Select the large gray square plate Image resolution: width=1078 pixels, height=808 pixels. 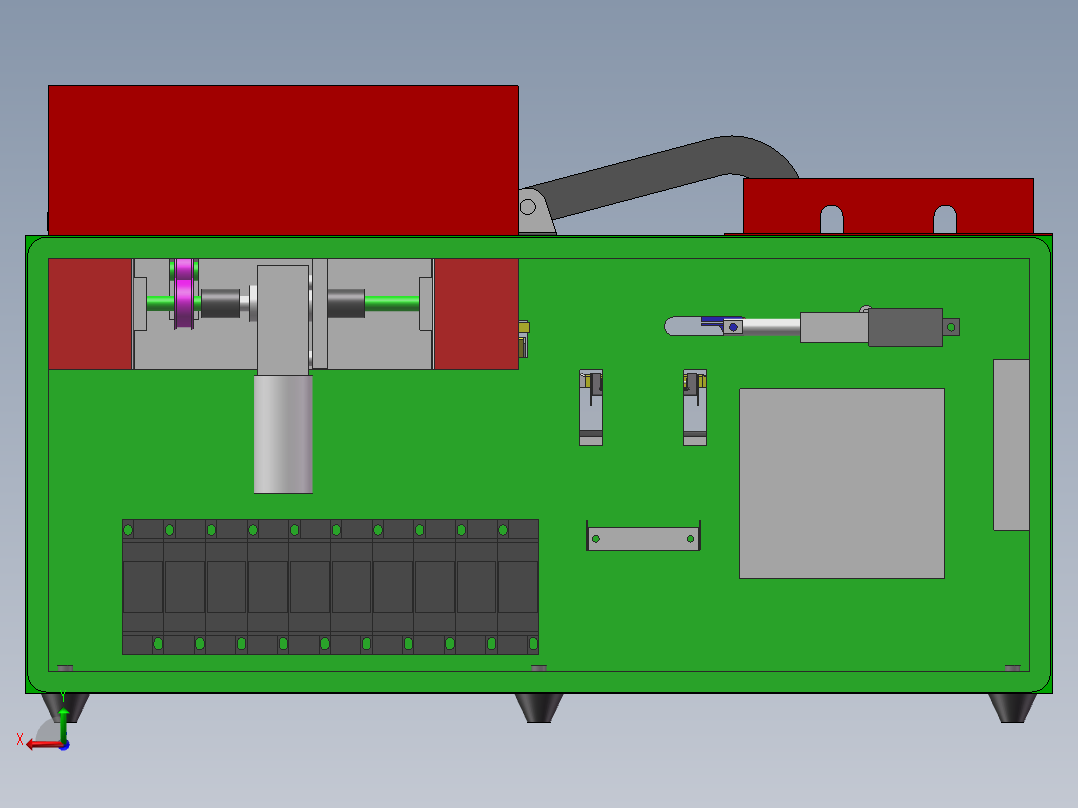(x=842, y=483)
